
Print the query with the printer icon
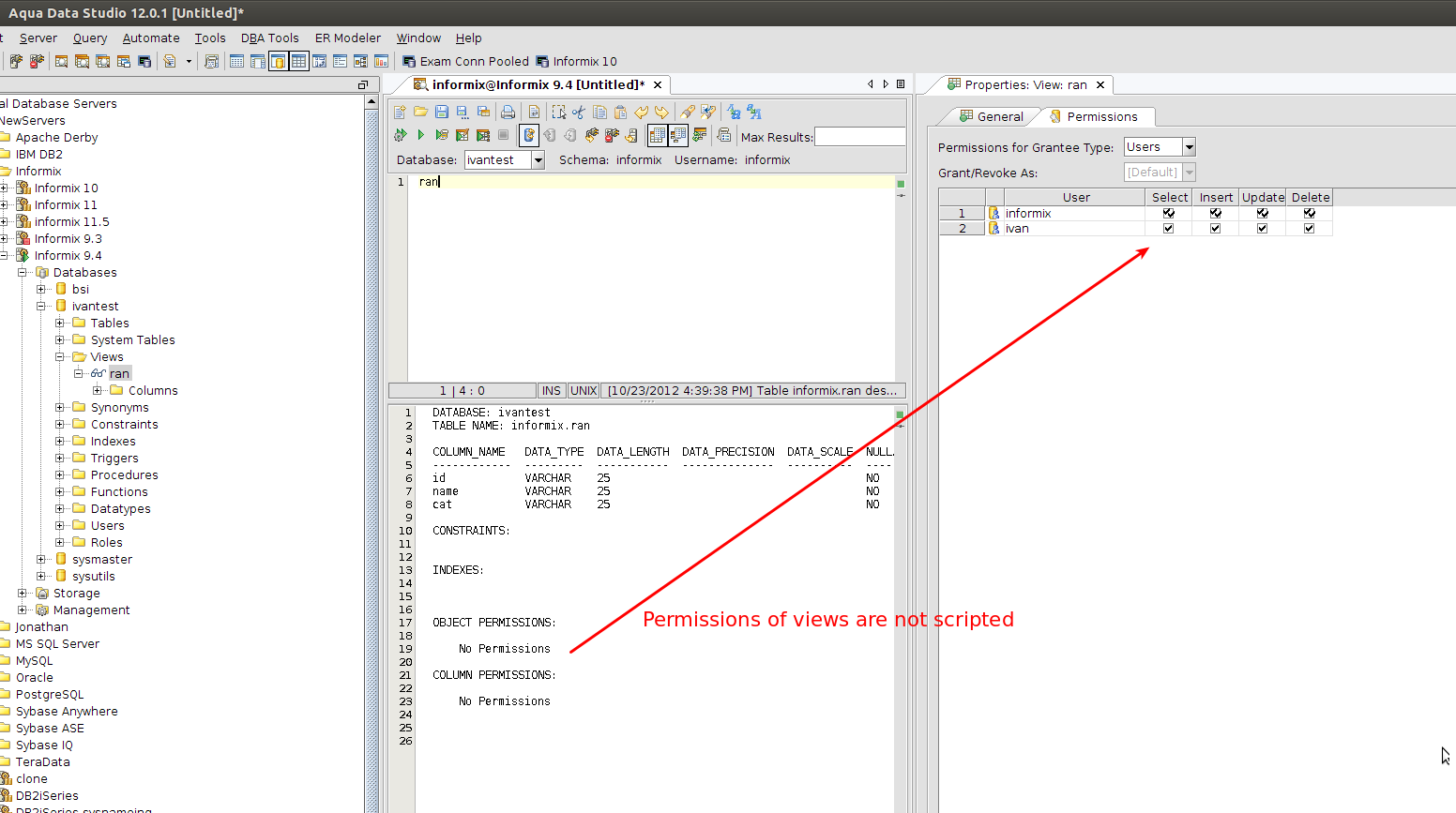(508, 112)
